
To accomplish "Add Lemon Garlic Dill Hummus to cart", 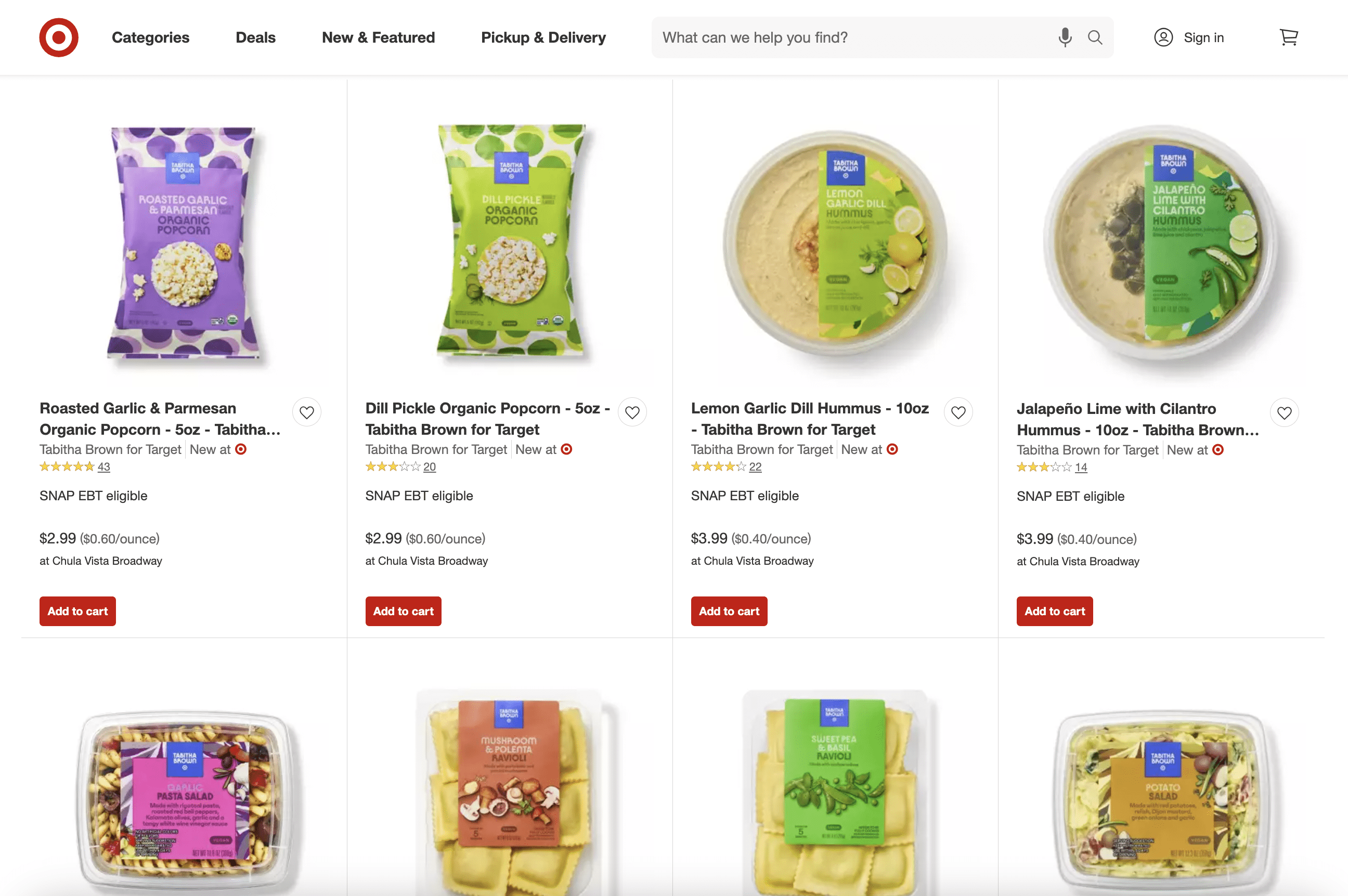I will point(729,612).
